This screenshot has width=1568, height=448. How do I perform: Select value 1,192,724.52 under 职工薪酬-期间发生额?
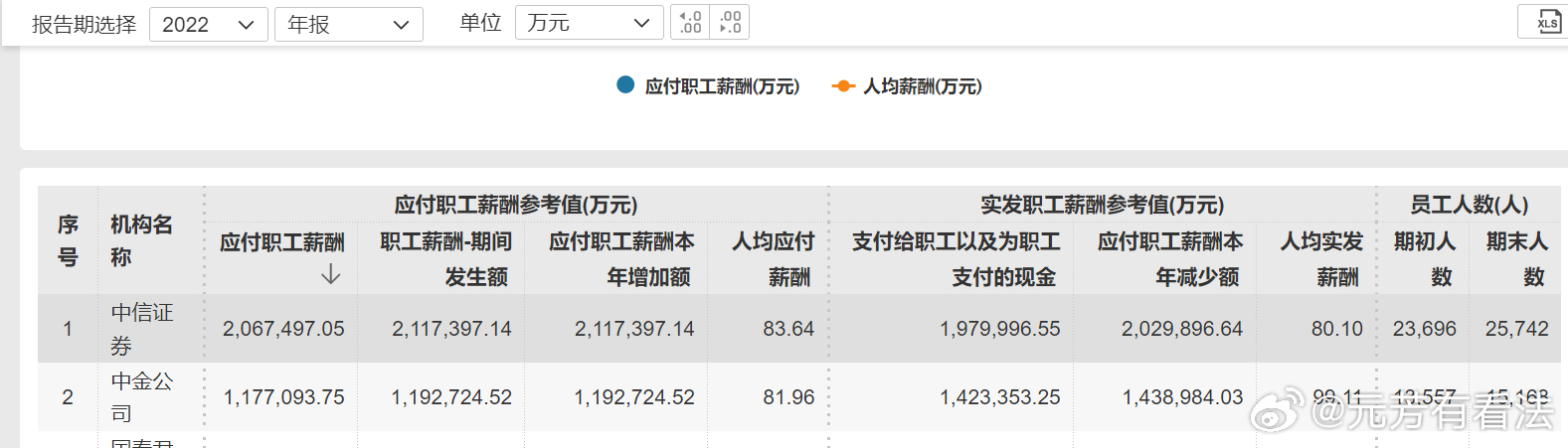pyautogui.click(x=451, y=397)
